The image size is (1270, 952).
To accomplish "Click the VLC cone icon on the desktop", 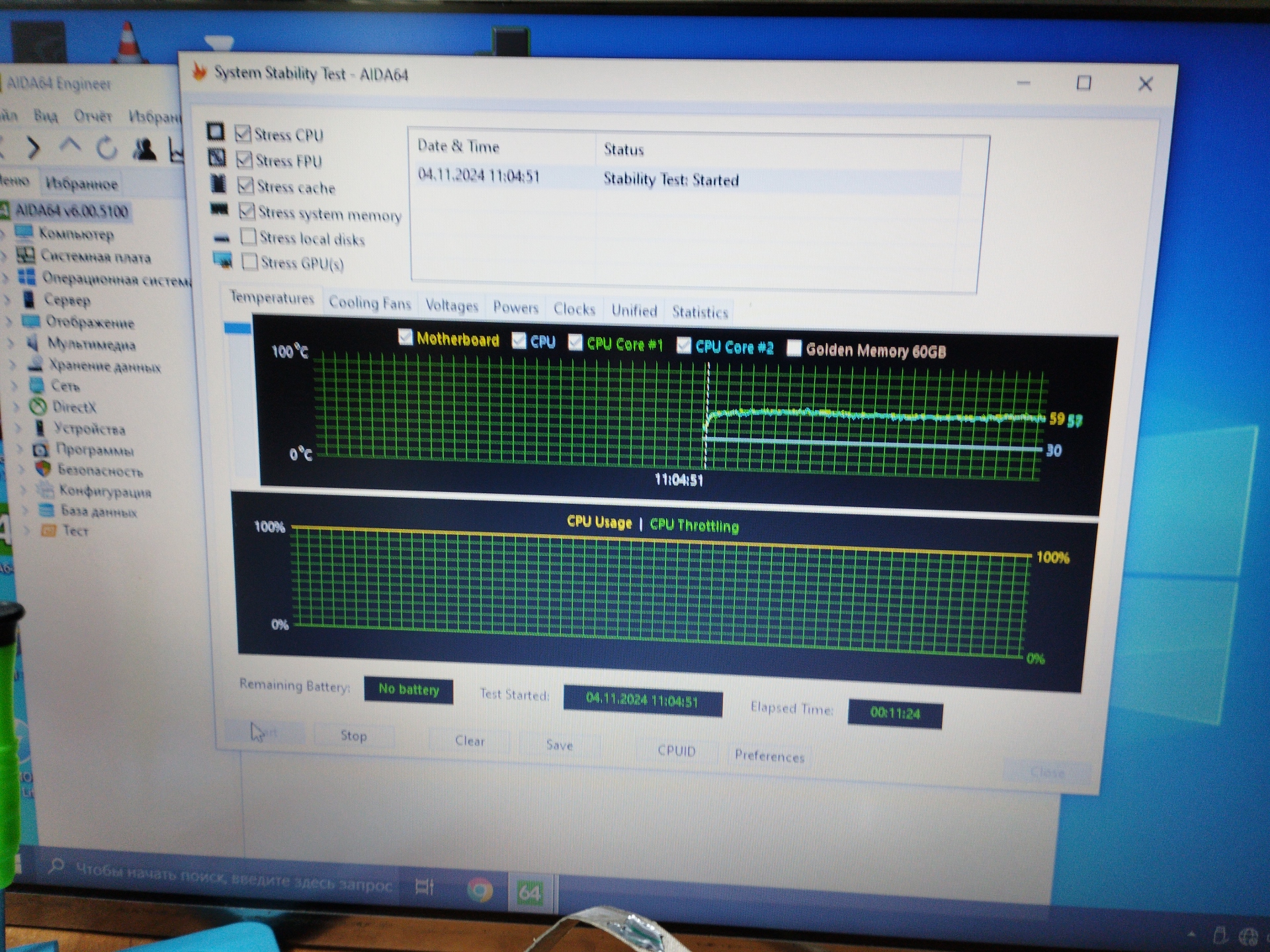I will point(128,41).
